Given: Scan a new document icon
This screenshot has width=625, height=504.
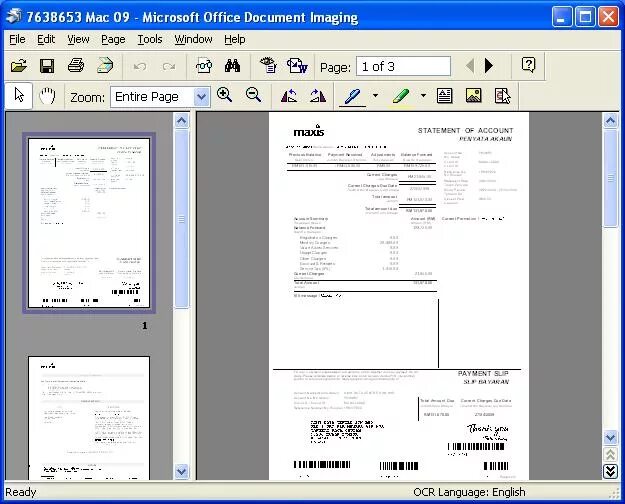Looking at the screenshot, I should pos(105,66).
